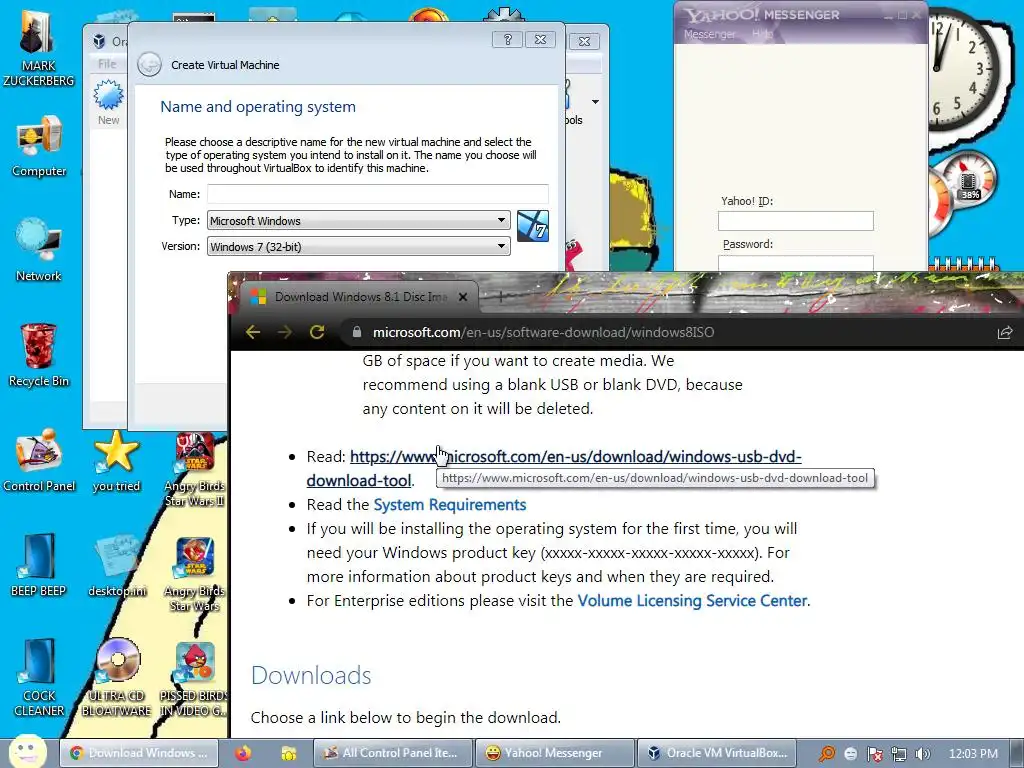
Task: Click the clock gadget on desktop
Action: (x=961, y=68)
